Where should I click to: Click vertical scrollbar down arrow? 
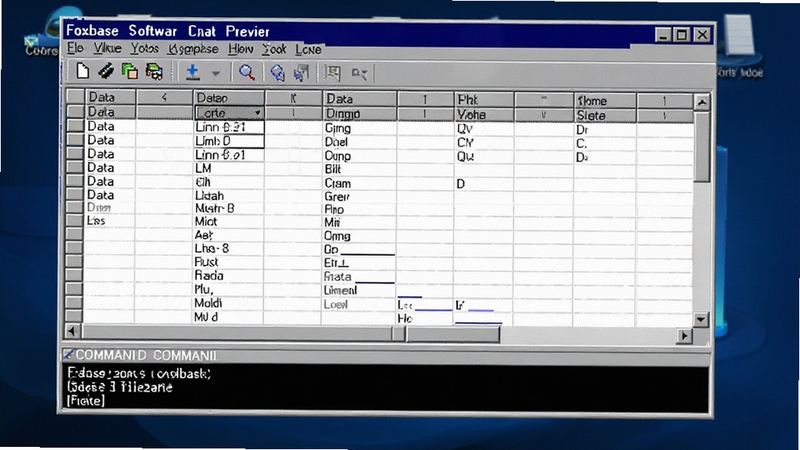tap(701, 319)
